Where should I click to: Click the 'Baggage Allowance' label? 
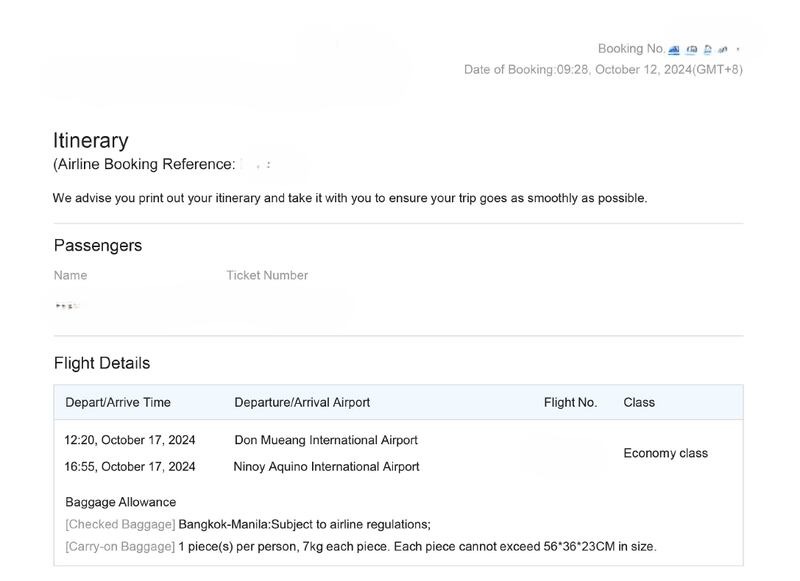120,502
